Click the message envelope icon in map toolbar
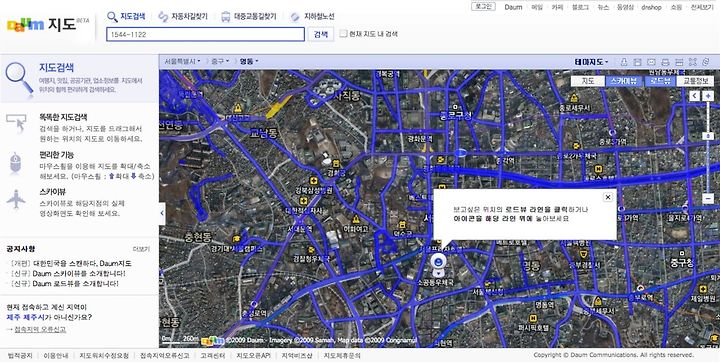 pos(651,62)
